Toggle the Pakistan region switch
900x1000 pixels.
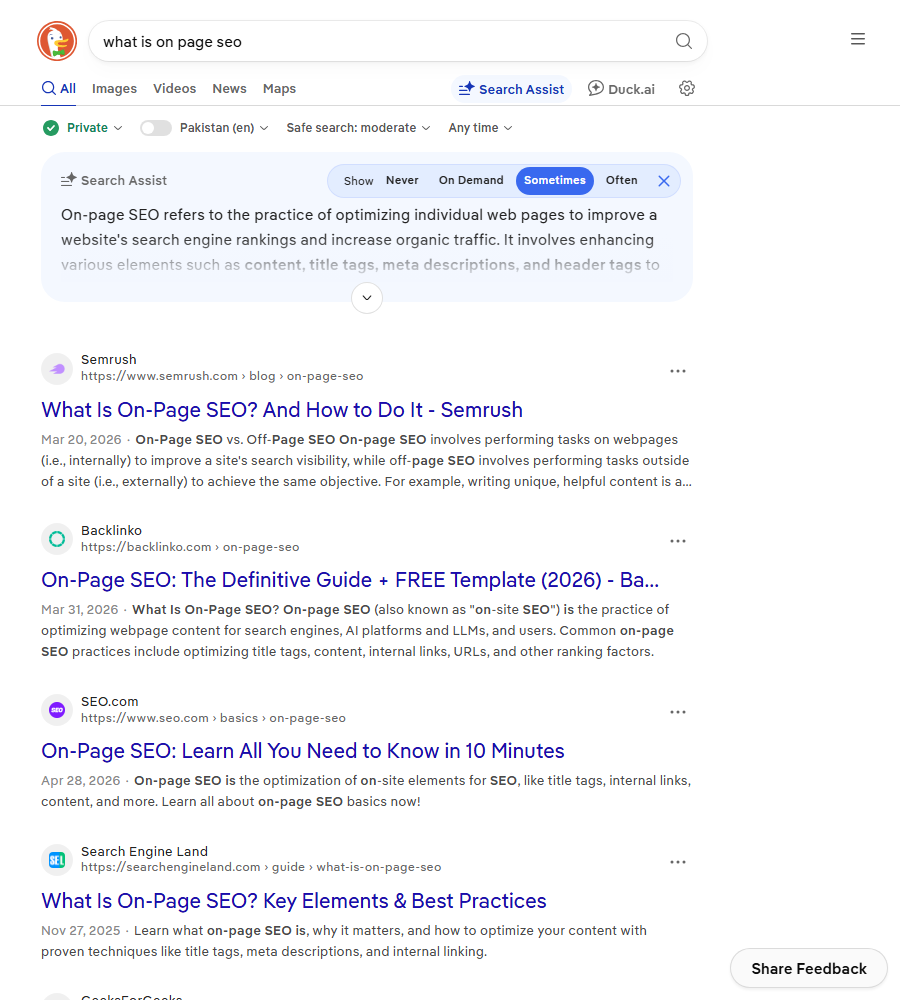[x=156, y=128]
